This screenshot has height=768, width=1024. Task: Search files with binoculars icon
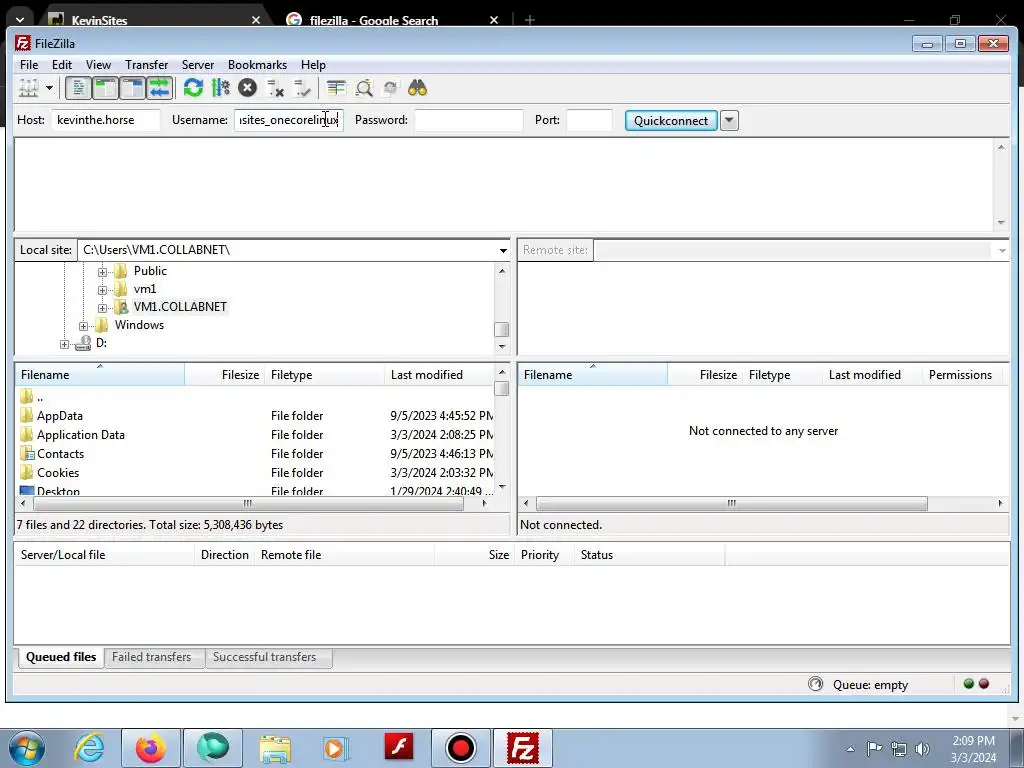417,88
